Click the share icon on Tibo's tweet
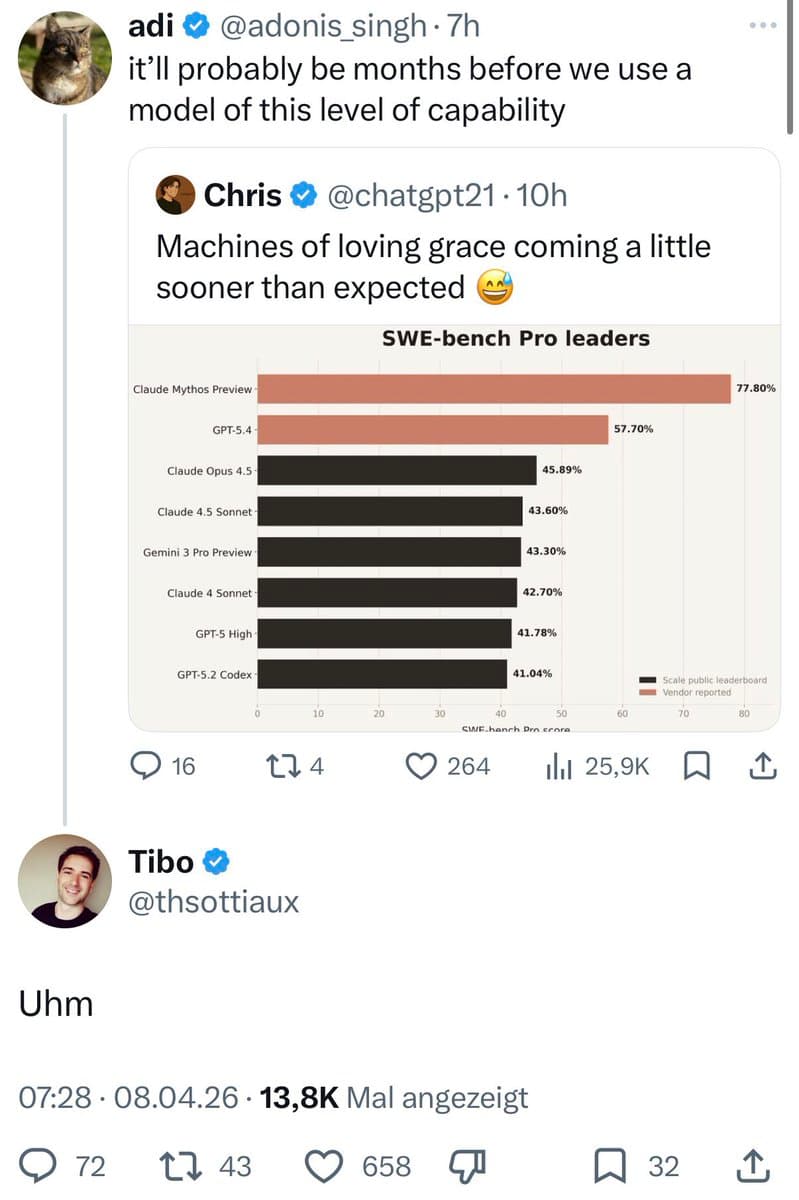The image size is (799, 1200). (754, 1164)
